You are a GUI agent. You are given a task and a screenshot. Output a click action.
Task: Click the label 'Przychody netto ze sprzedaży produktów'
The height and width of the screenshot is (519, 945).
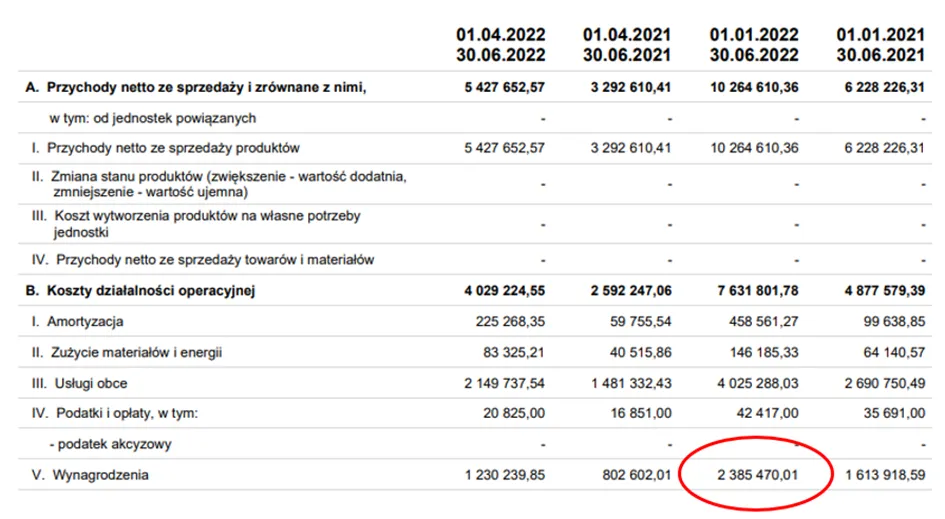[x=173, y=148]
